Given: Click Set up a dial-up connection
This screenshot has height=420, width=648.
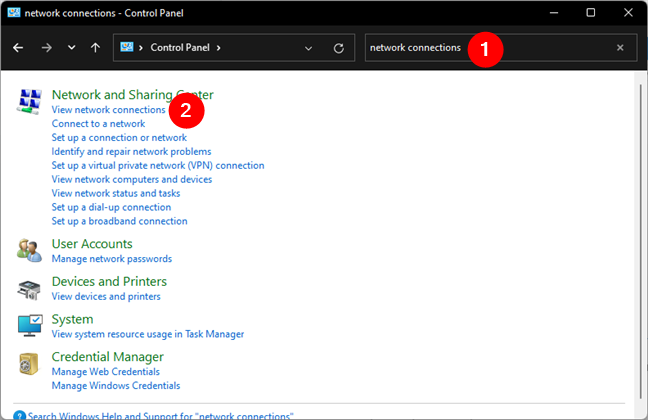Looking at the screenshot, I should [111, 207].
